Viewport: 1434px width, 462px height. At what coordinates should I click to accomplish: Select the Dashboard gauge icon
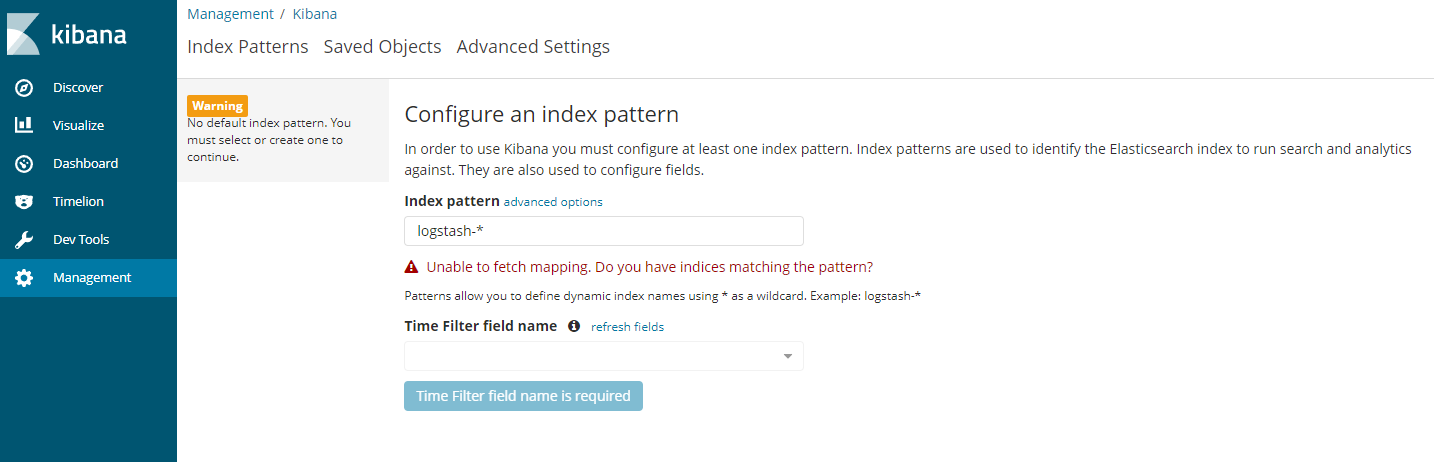click(24, 164)
